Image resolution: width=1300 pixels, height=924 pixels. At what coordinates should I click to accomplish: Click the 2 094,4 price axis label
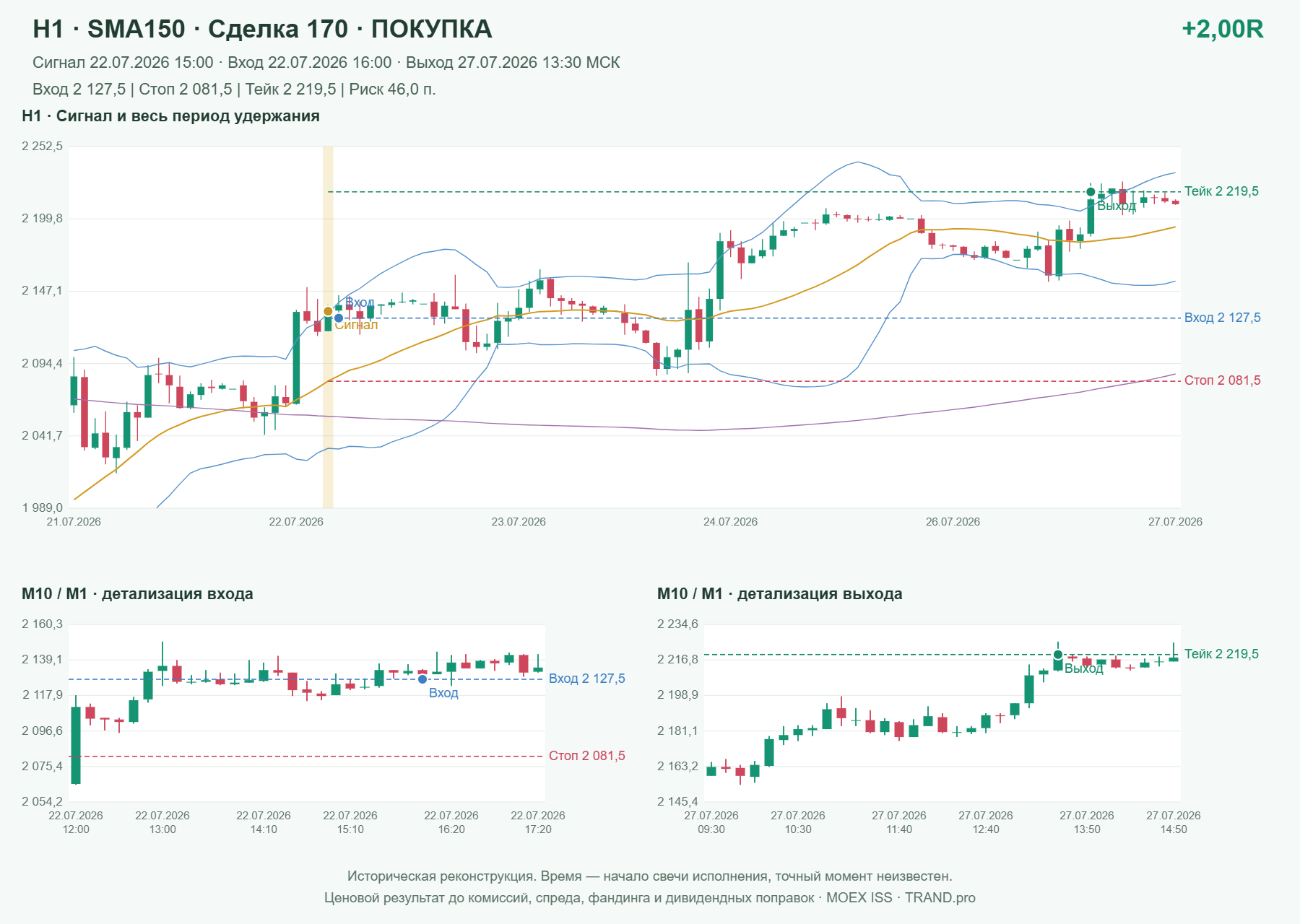[x=42, y=364]
